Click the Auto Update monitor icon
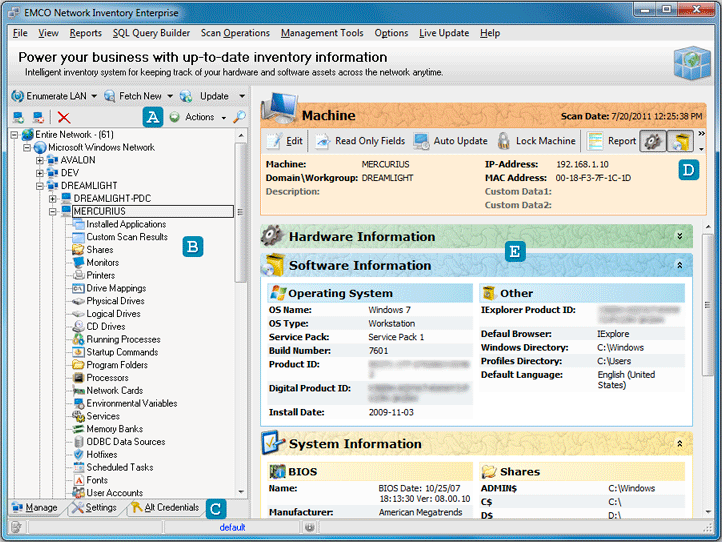 click(x=421, y=141)
